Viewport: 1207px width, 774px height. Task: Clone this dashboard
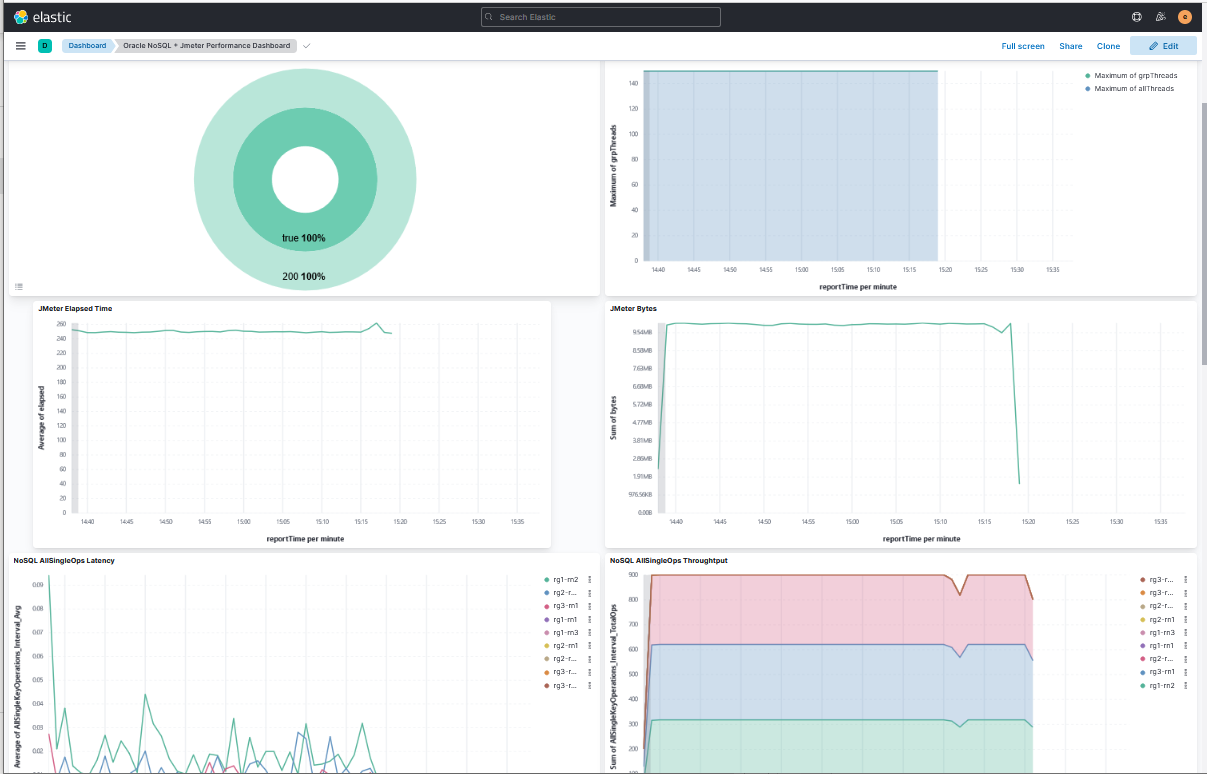[1108, 46]
